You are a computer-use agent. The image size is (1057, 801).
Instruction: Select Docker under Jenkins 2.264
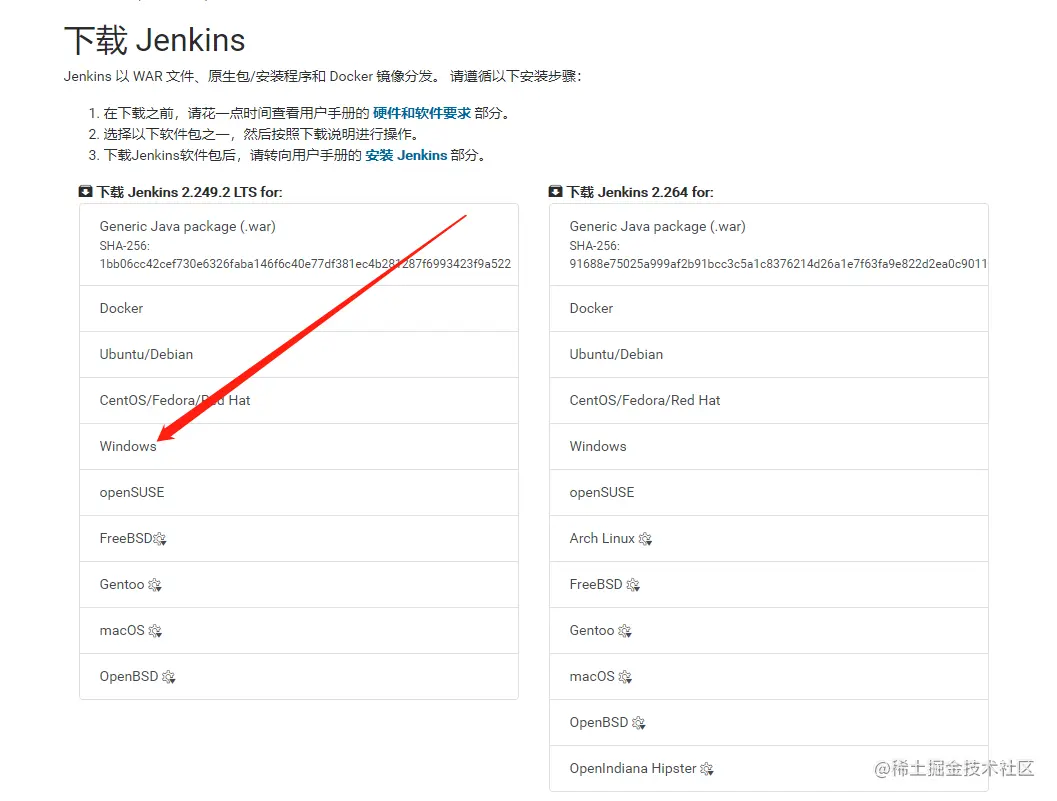click(768, 308)
